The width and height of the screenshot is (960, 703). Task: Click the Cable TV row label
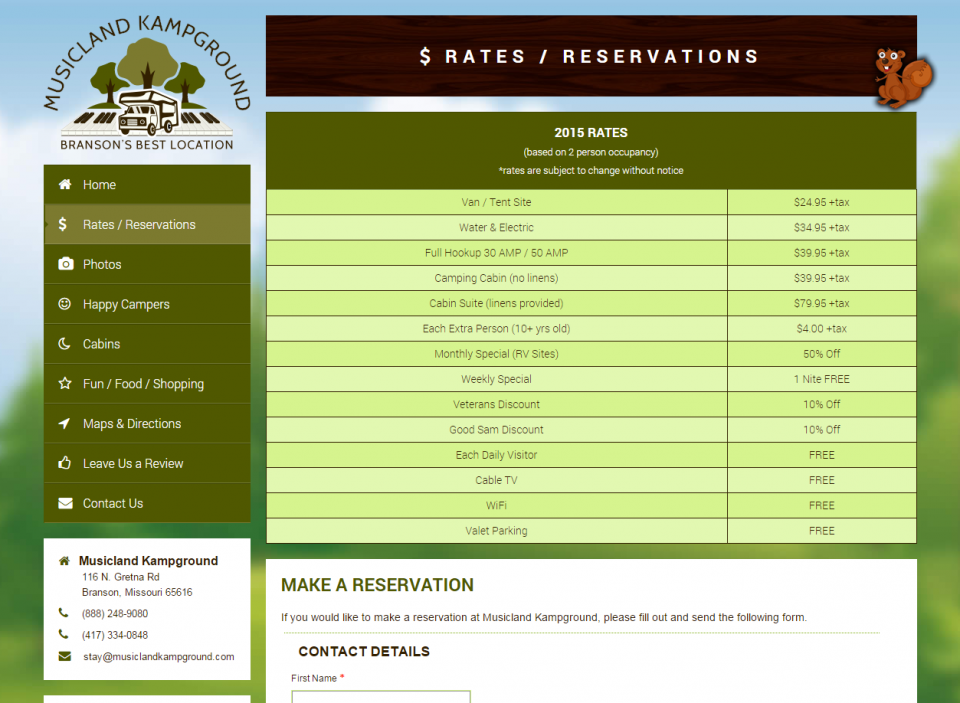[497, 480]
